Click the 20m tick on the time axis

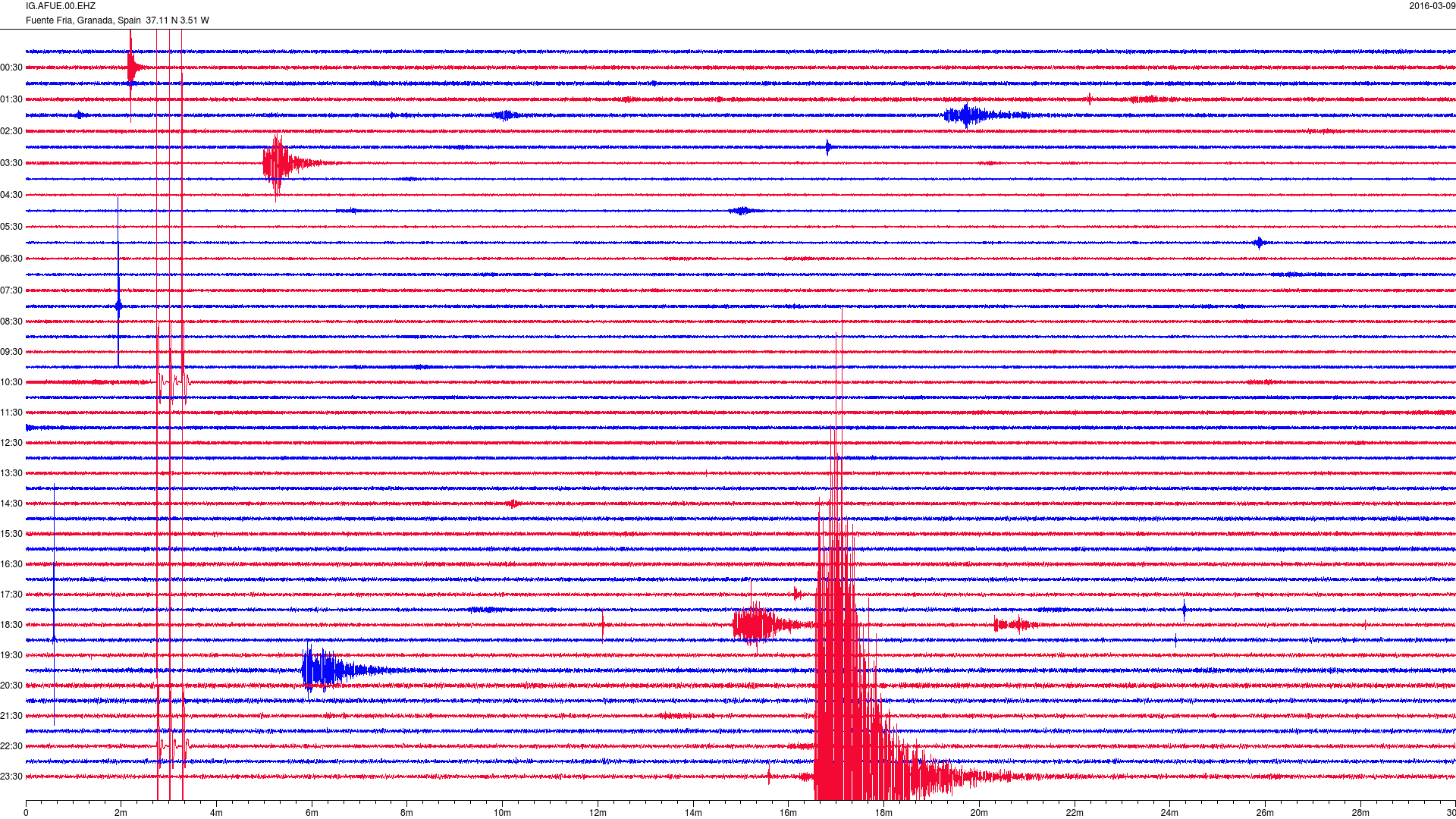coord(979,813)
